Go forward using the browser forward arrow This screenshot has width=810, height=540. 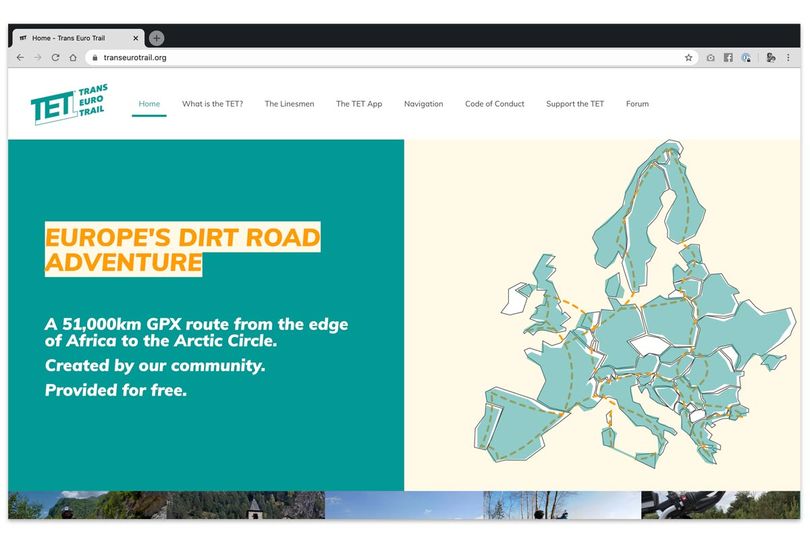[x=38, y=57]
